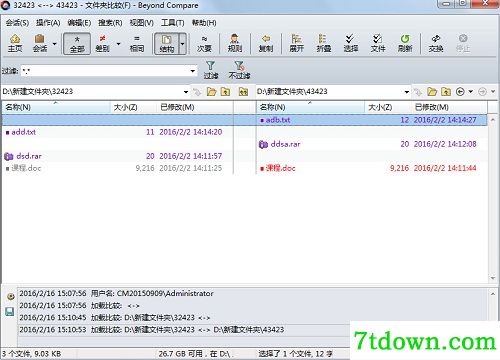
Task: Toggle the 相同 show same view
Action: coord(137,43)
